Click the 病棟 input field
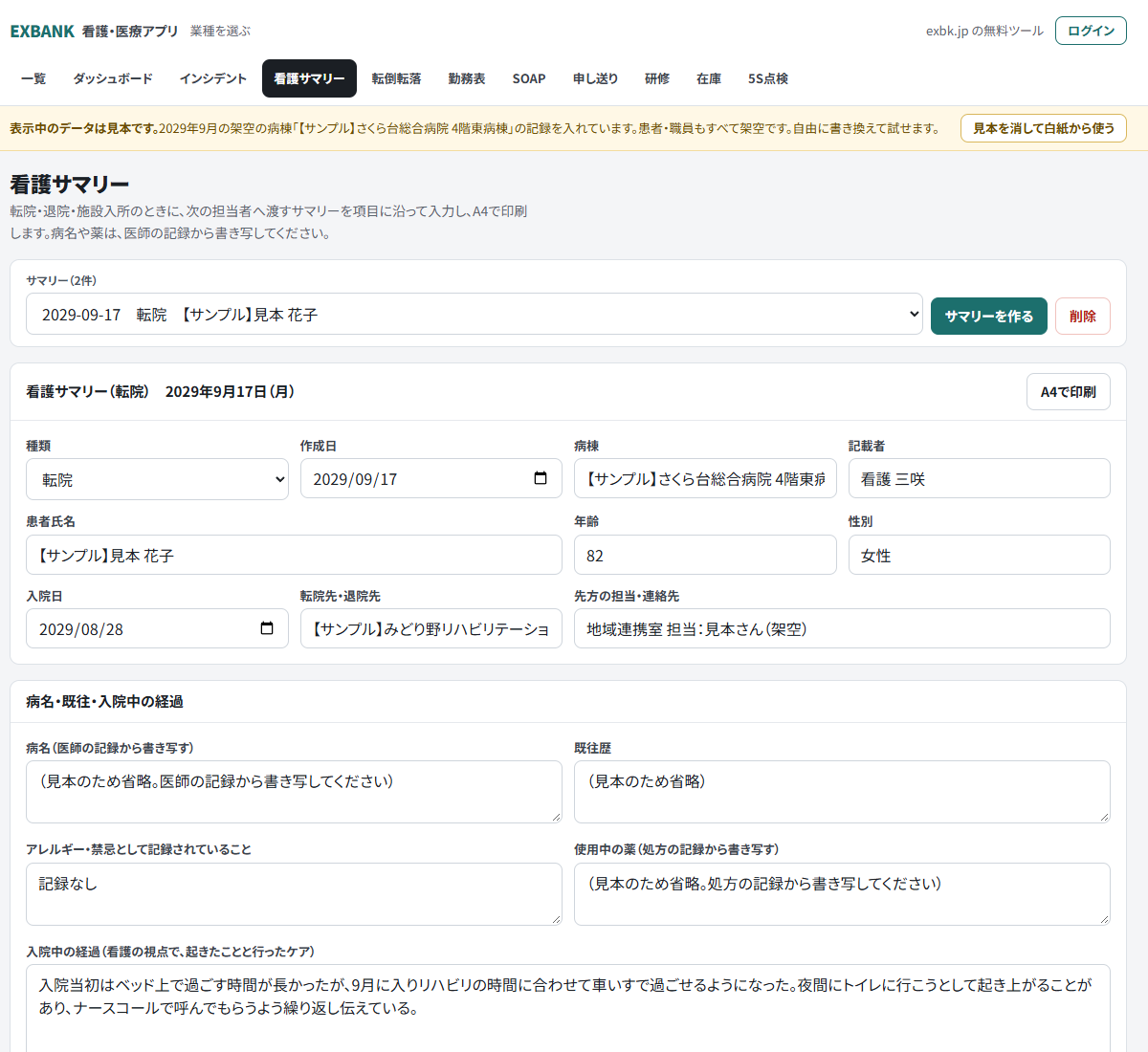 (x=705, y=478)
